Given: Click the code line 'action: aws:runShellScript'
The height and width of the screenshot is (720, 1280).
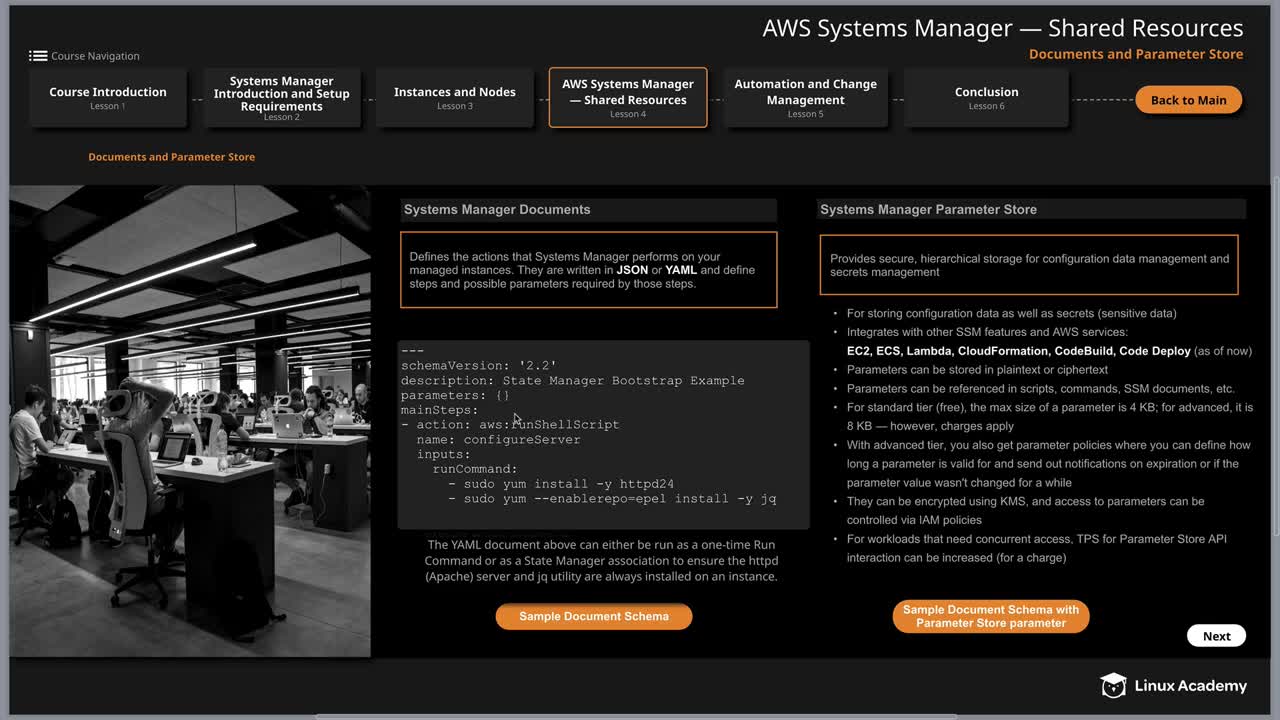Looking at the screenshot, I should tap(510, 425).
